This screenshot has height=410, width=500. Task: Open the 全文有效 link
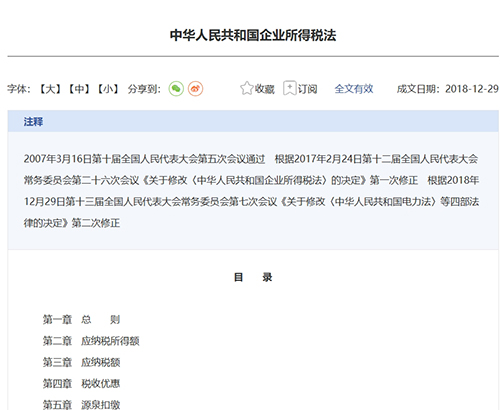354,89
